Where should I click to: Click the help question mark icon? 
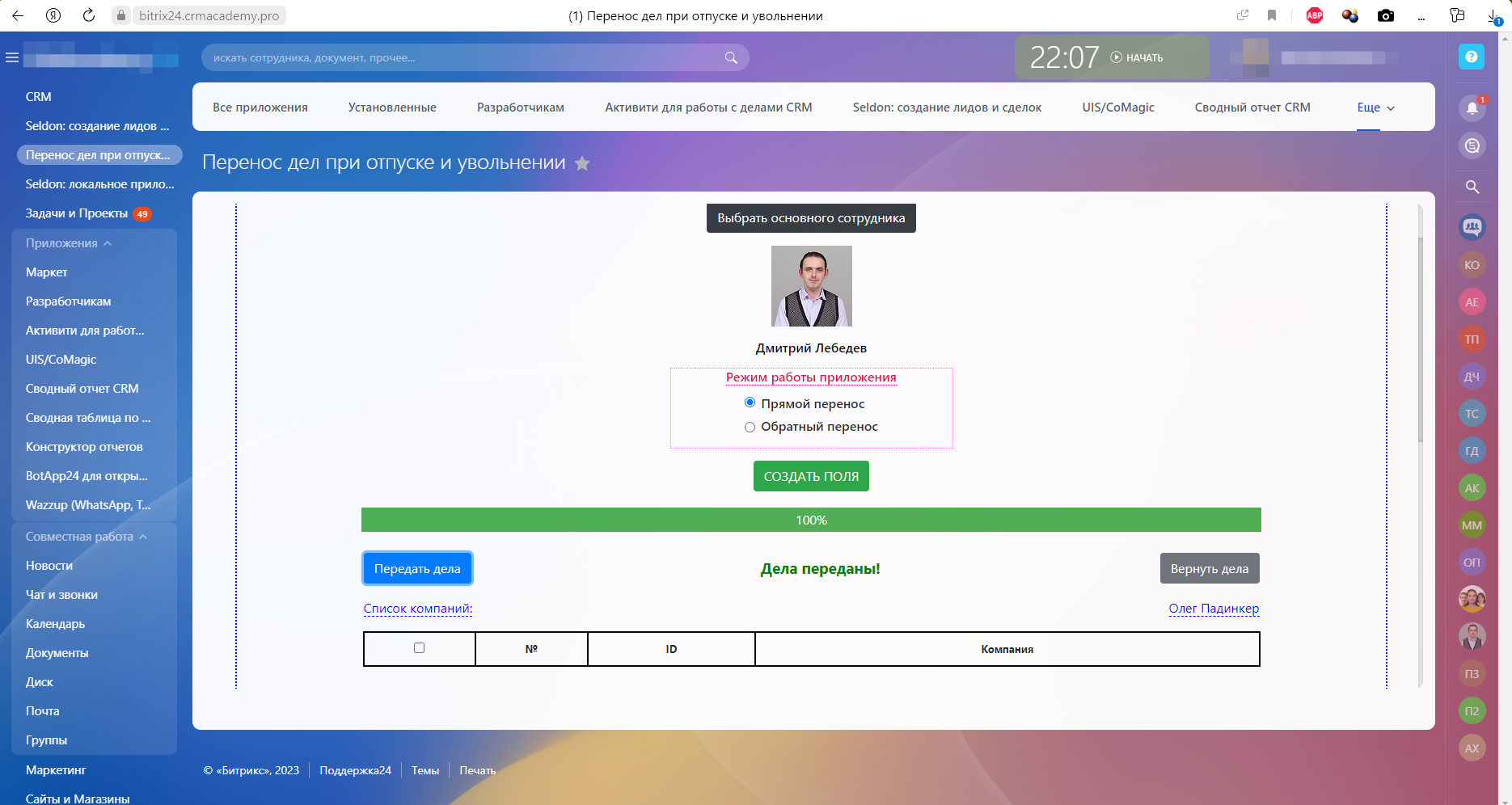tap(1472, 57)
